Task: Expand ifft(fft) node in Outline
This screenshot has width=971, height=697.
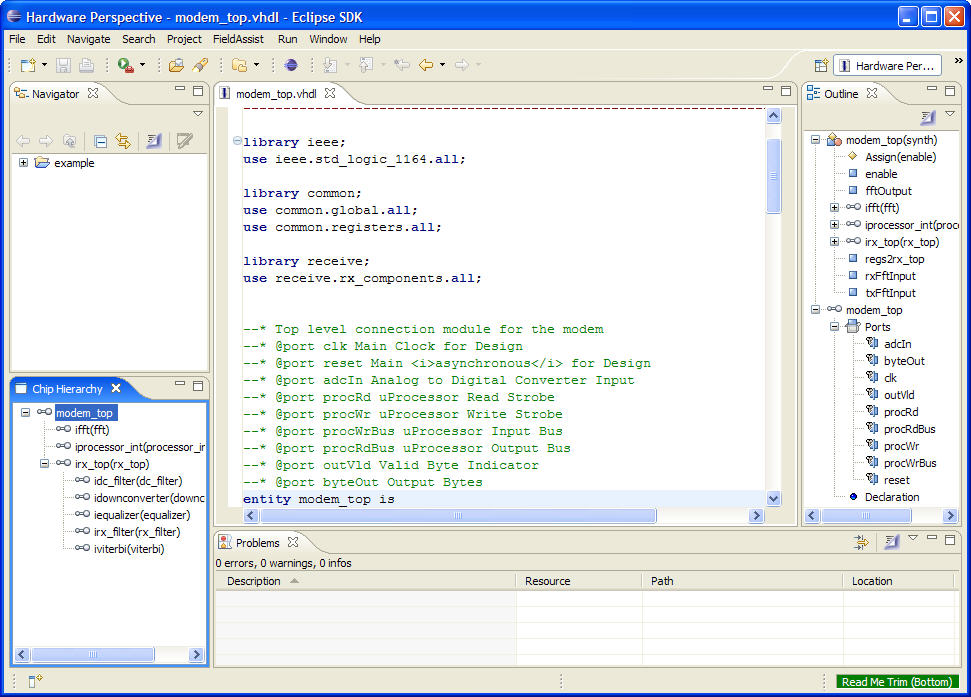Action: pyautogui.click(x=835, y=207)
